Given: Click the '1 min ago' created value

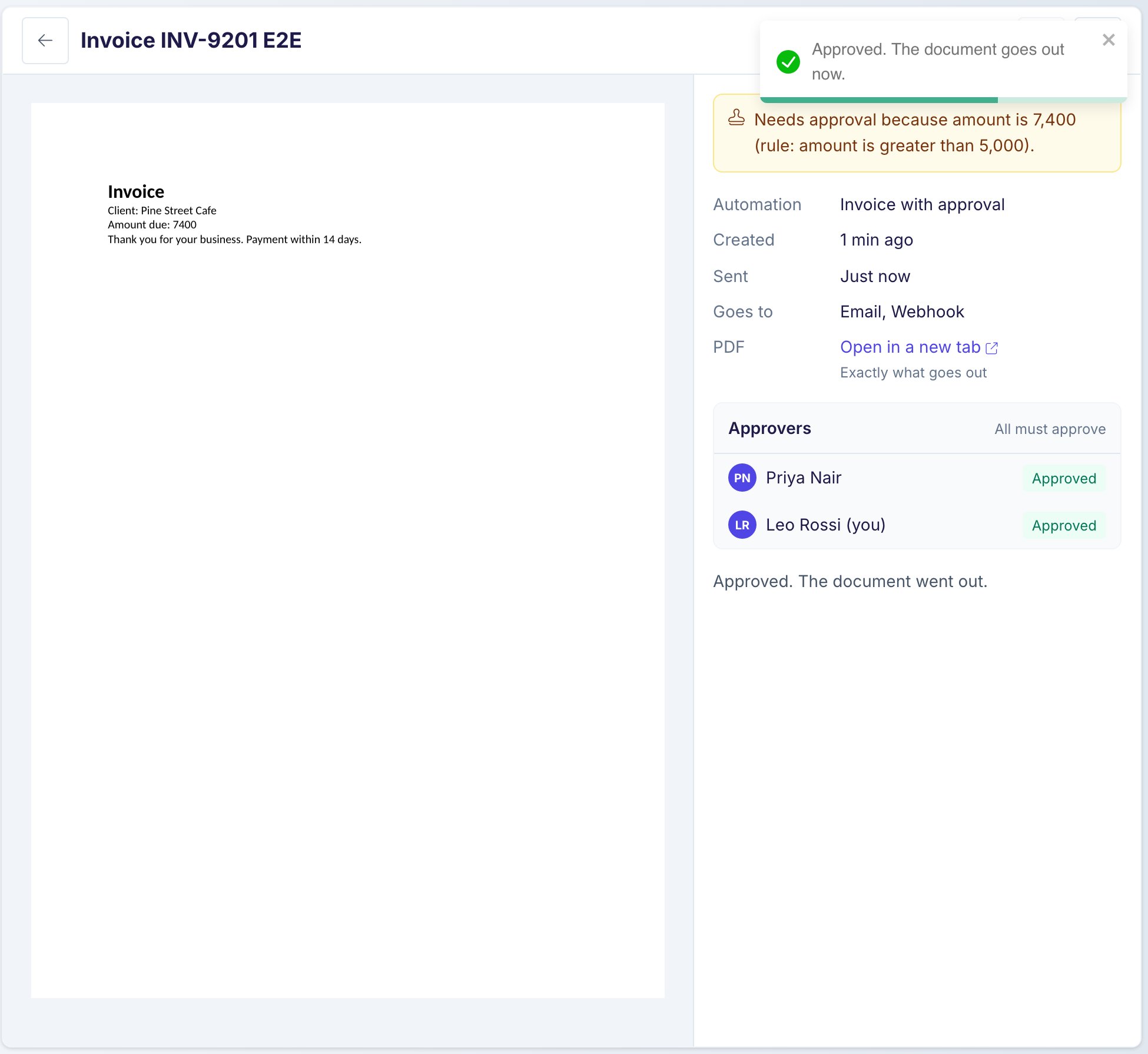Looking at the screenshot, I should click(x=876, y=240).
